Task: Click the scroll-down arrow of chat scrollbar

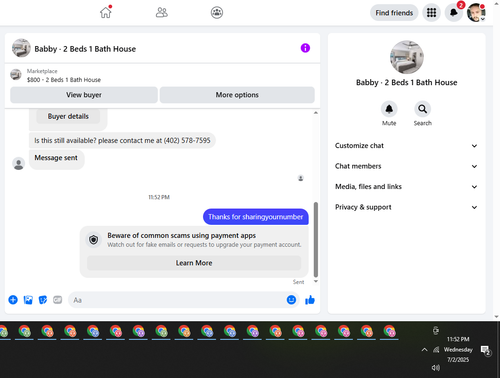Action: point(316,281)
